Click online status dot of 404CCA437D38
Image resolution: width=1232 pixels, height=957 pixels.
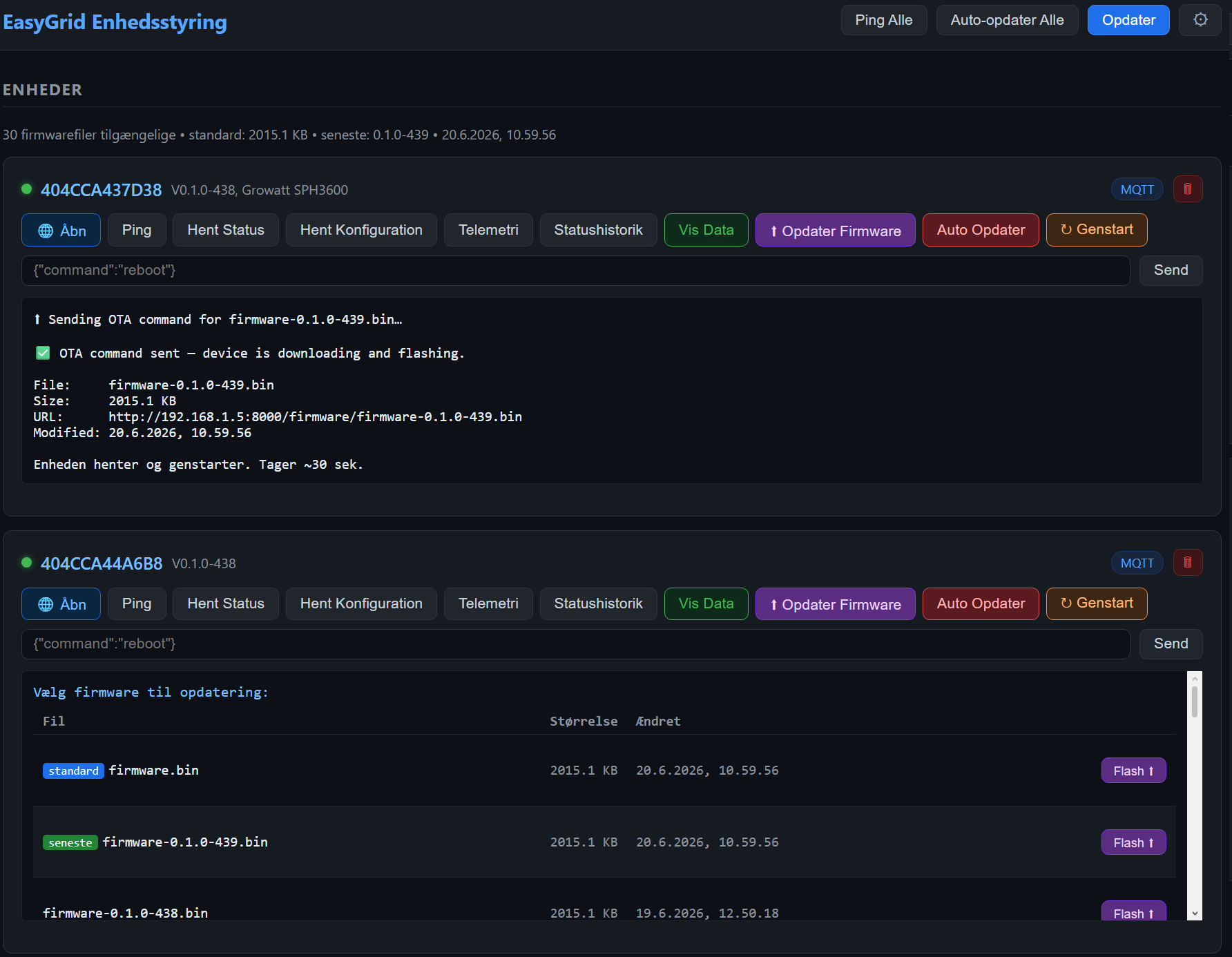tap(26, 189)
